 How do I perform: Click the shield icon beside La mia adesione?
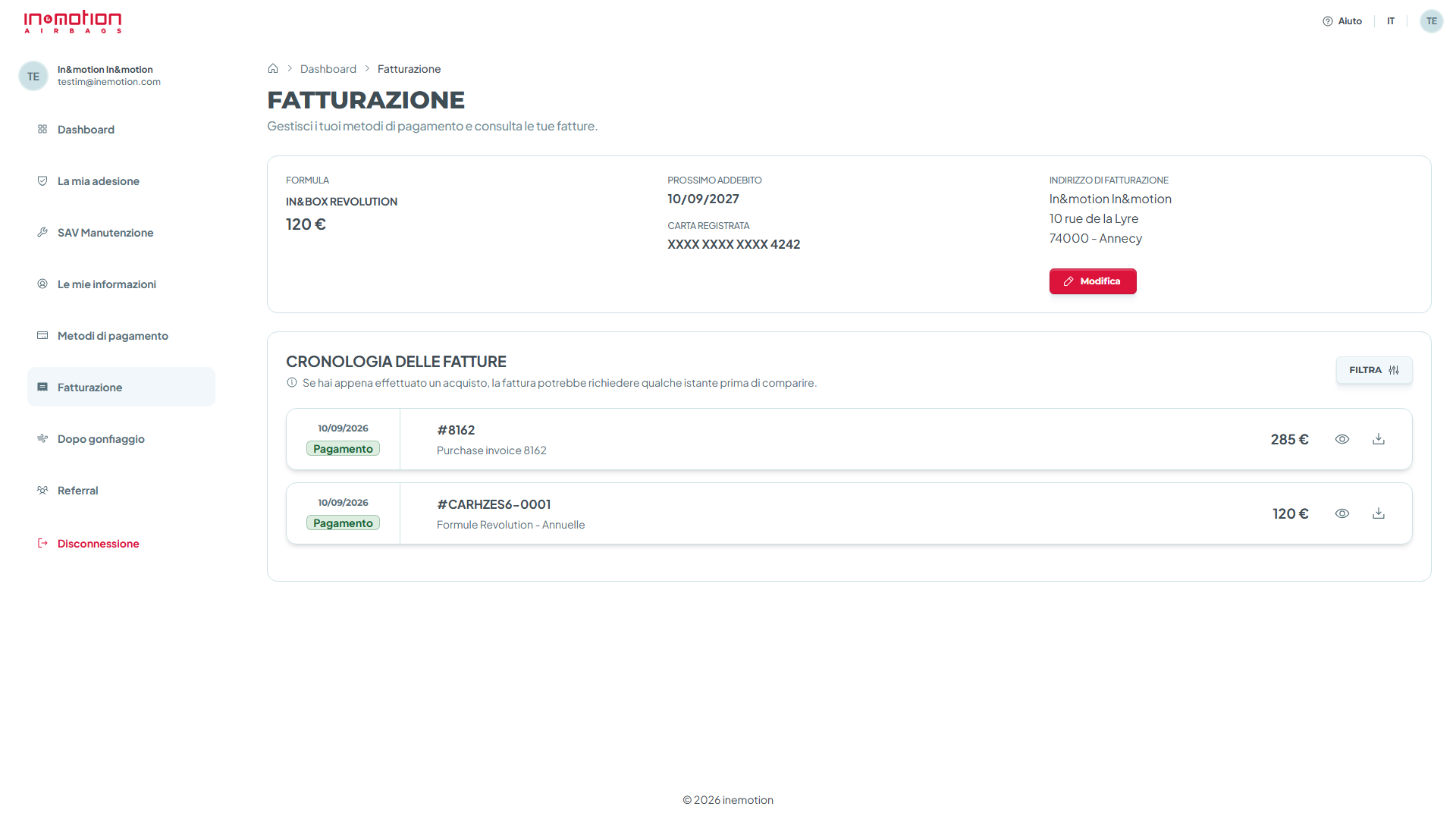pos(42,180)
